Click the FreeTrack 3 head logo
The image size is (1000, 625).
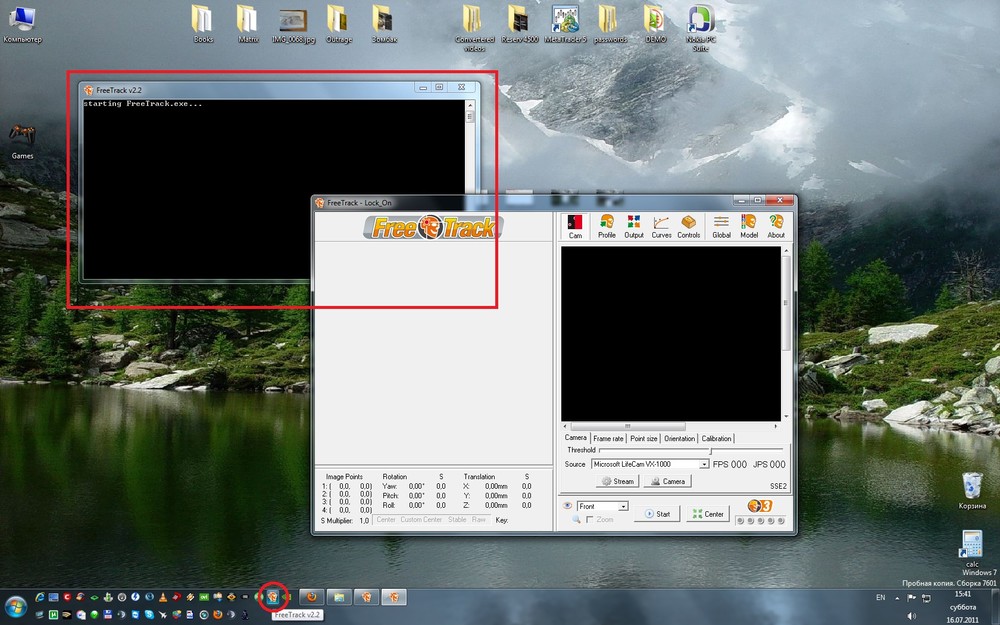pos(760,506)
